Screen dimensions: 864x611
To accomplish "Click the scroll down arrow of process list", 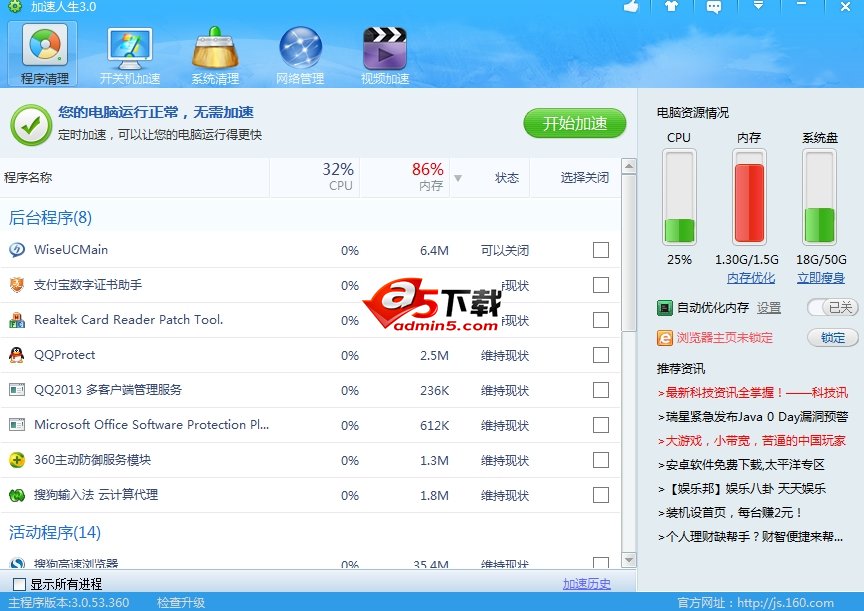I will [628, 560].
